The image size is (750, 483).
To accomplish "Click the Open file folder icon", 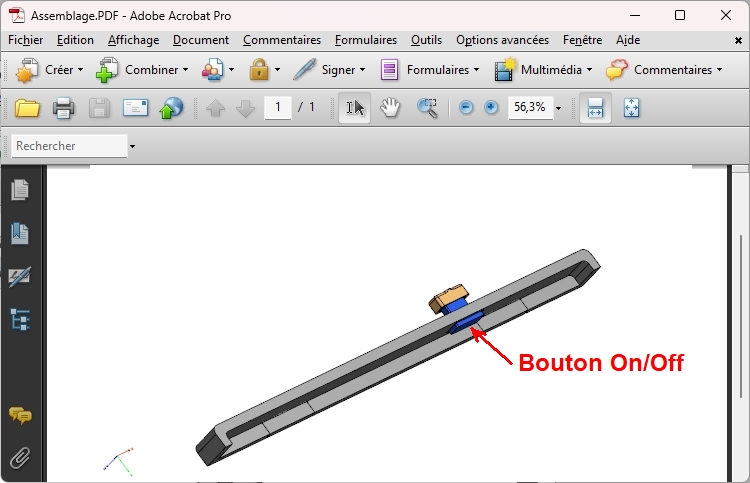I will pos(27,108).
